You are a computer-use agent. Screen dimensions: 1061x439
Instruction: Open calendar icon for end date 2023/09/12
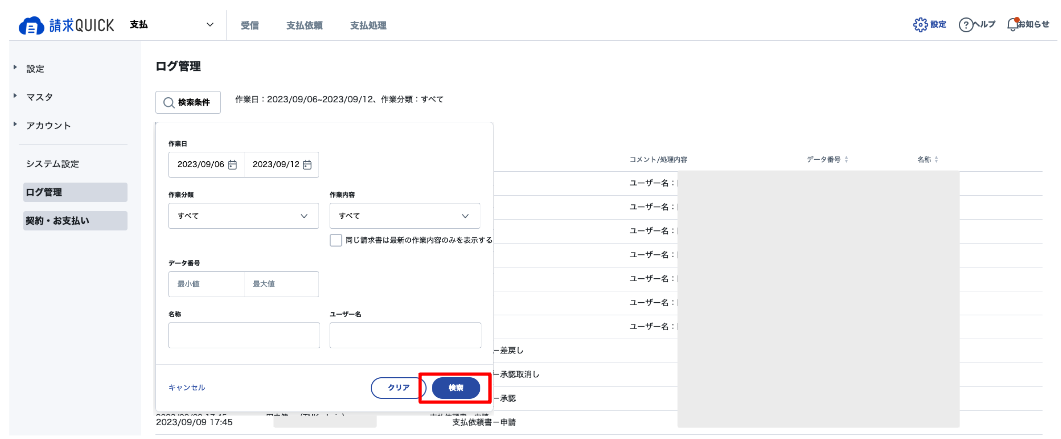(307, 164)
